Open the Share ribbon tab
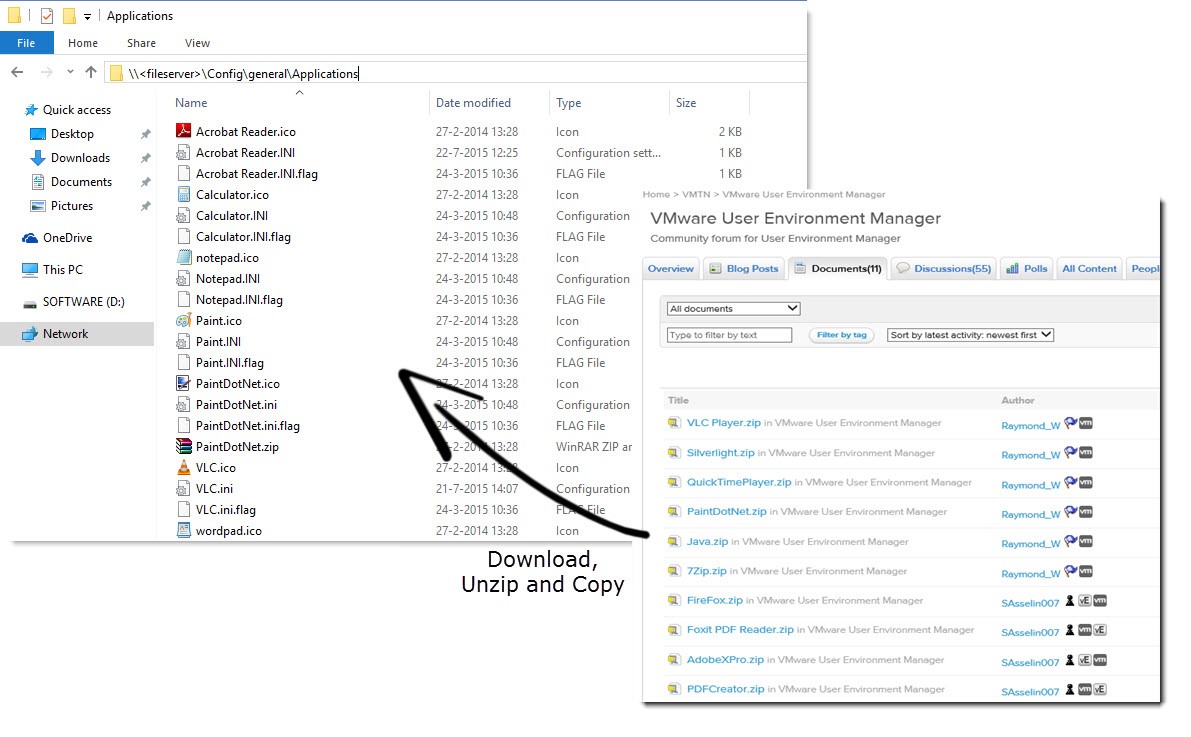 point(141,43)
